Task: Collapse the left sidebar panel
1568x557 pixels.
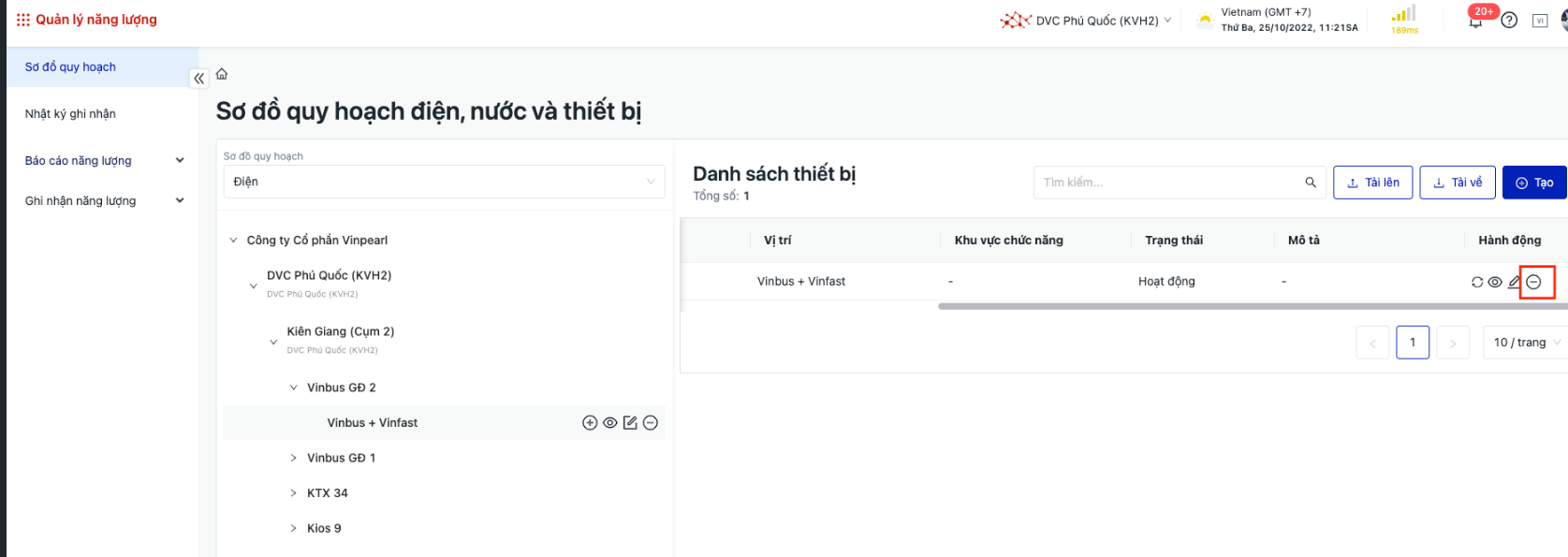Action: tap(198, 79)
